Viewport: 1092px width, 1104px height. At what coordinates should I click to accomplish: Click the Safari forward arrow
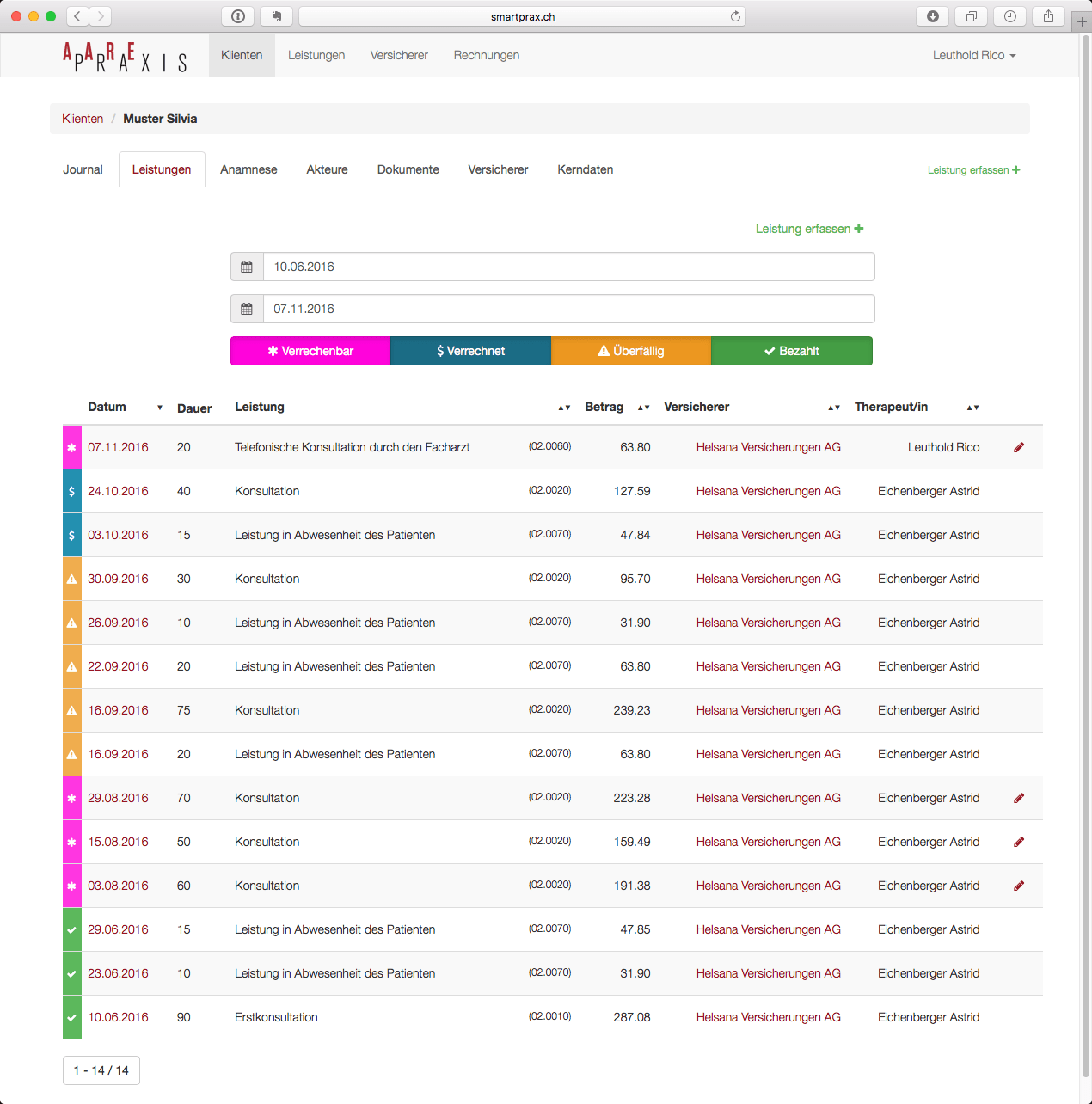tap(101, 16)
